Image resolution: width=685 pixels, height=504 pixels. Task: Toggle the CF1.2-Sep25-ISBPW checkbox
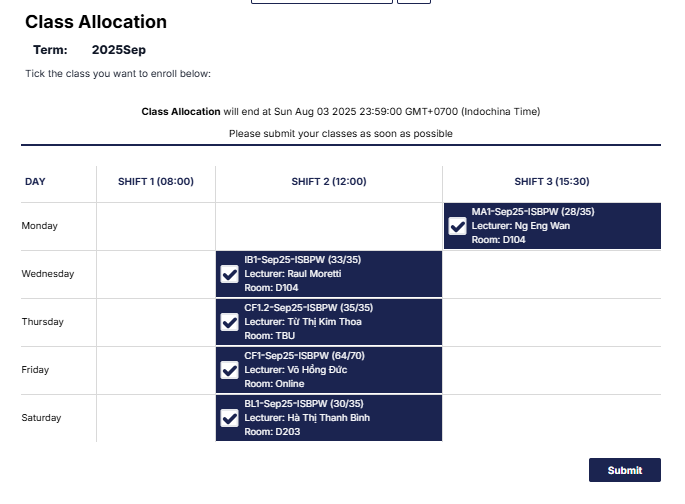click(229, 322)
